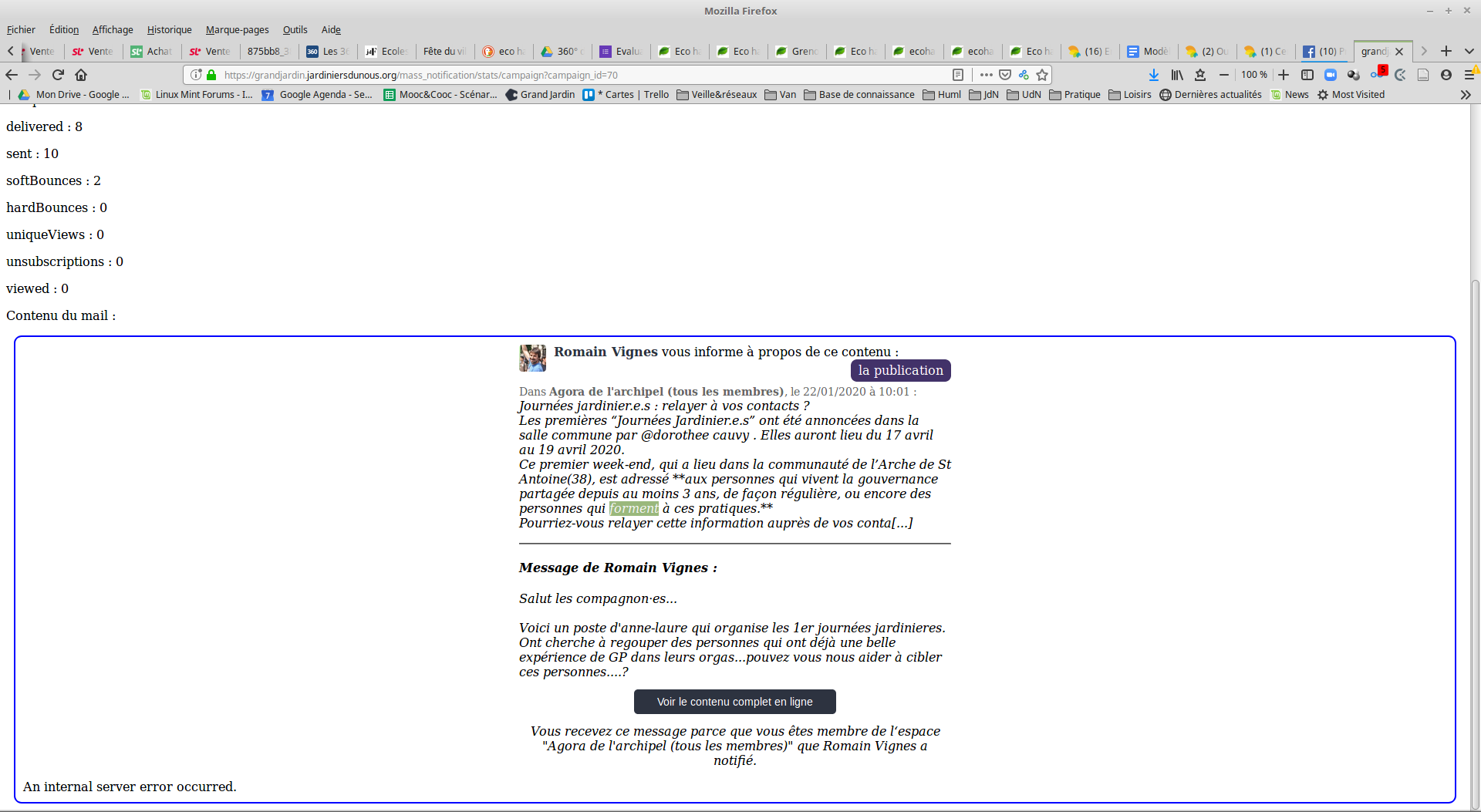This screenshot has height=812, width=1481.
Task: Click the Zoom meeting extension icon
Action: 1331,75
